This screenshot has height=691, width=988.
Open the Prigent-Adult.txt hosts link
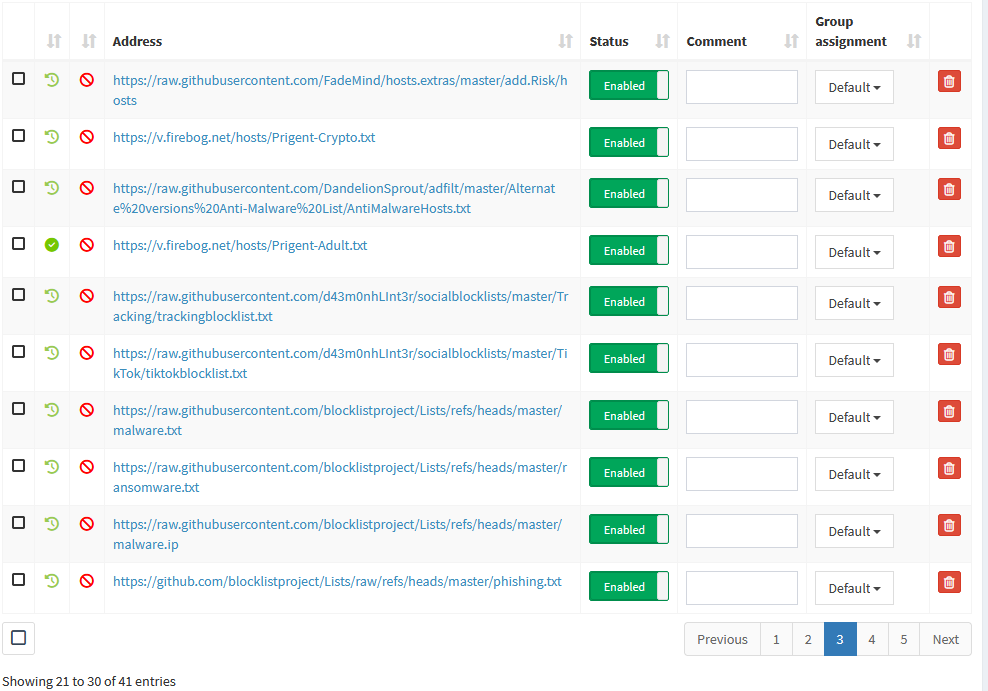(x=240, y=245)
